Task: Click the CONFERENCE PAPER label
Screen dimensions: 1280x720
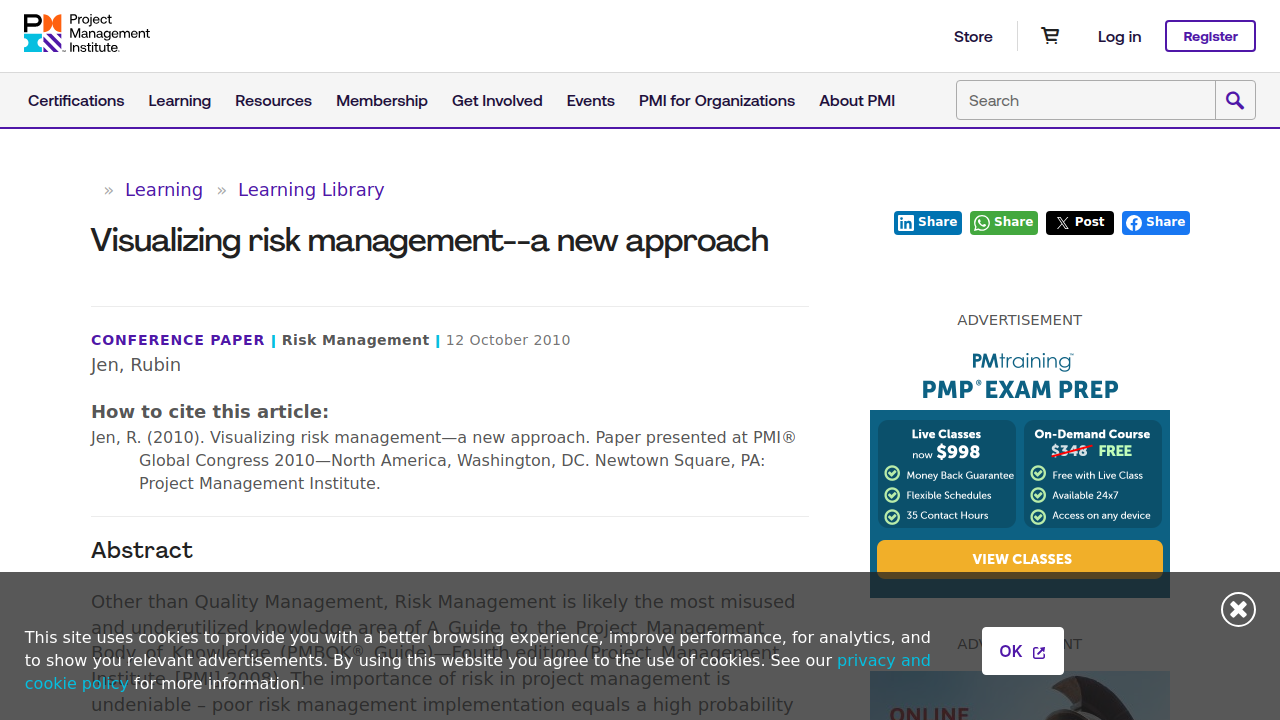Action: (x=178, y=340)
